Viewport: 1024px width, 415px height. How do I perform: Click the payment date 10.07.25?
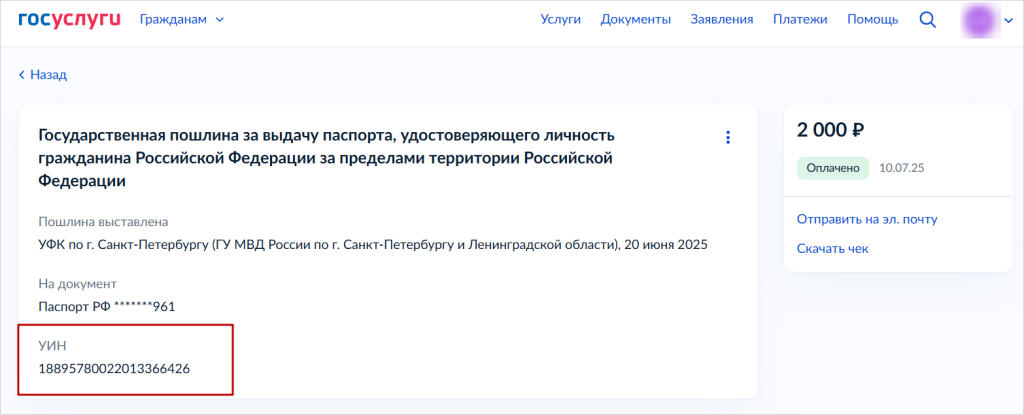[901, 168]
